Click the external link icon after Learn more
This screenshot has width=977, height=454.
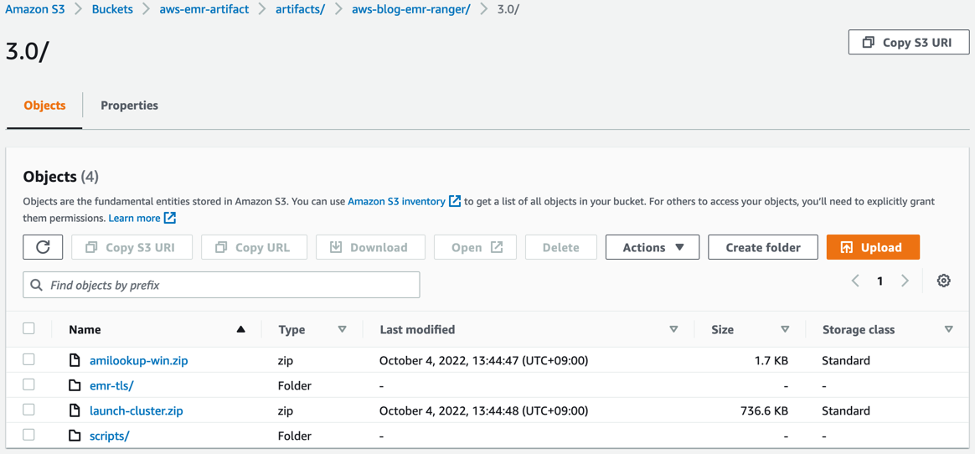coord(170,218)
